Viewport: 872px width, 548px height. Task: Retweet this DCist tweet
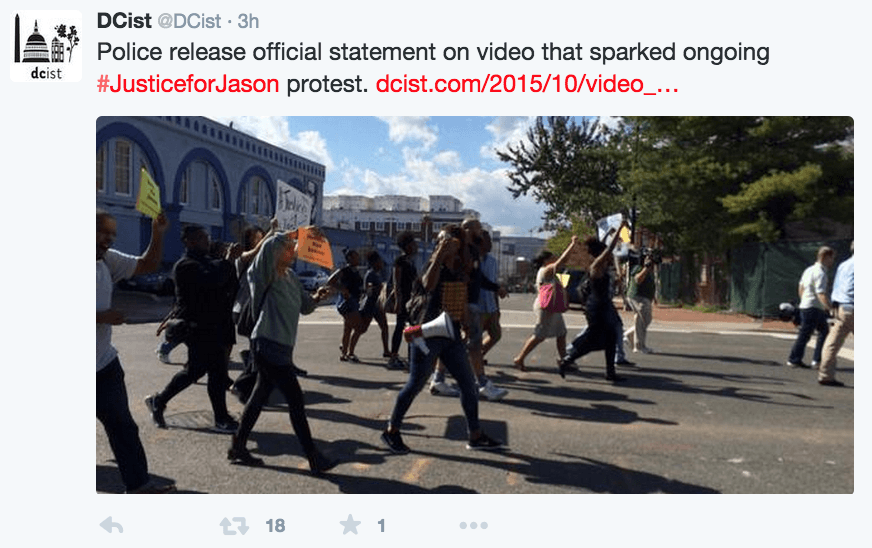(234, 525)
